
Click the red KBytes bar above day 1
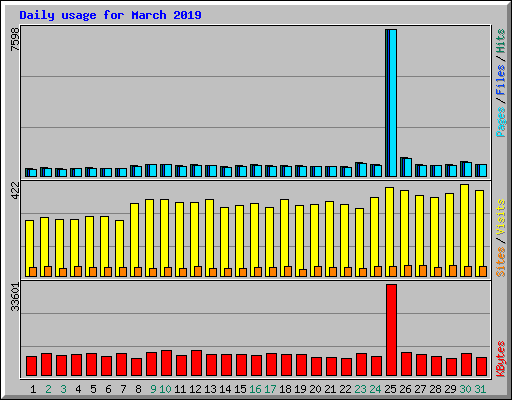(32, 366)
